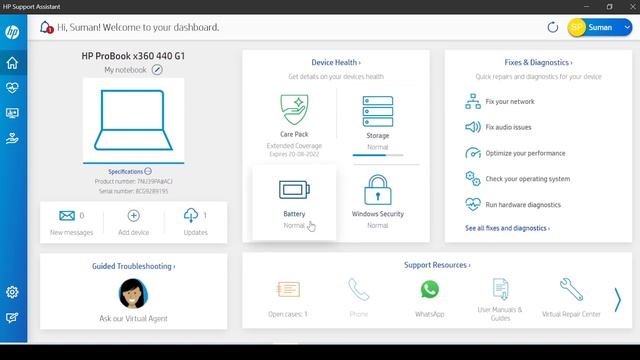The height and width of the screenshot is (360, 640).
Task: Click the Storage usage progress bar
Action: tap(378, 155)
